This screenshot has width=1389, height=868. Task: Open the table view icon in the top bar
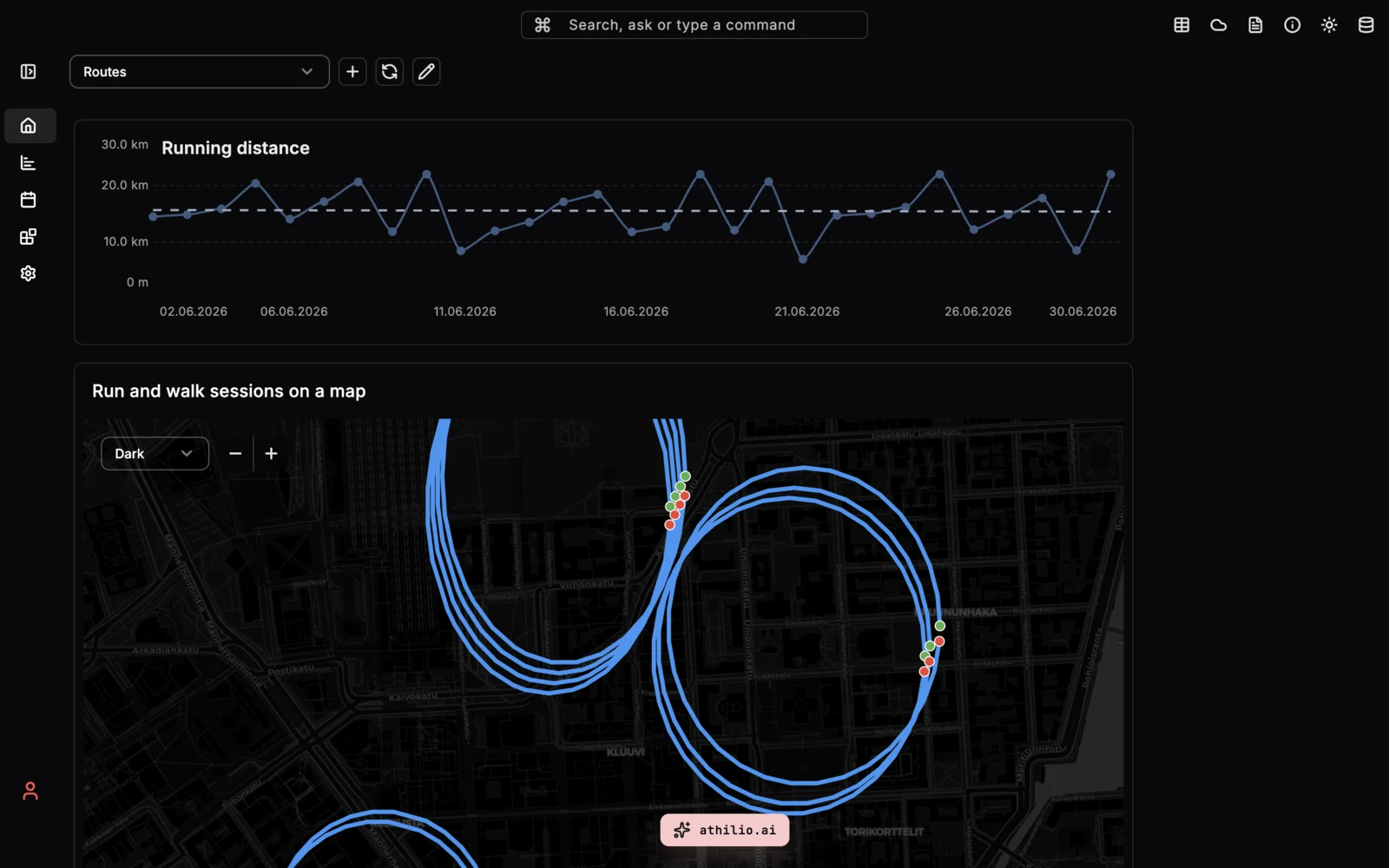click(1182, 25)
